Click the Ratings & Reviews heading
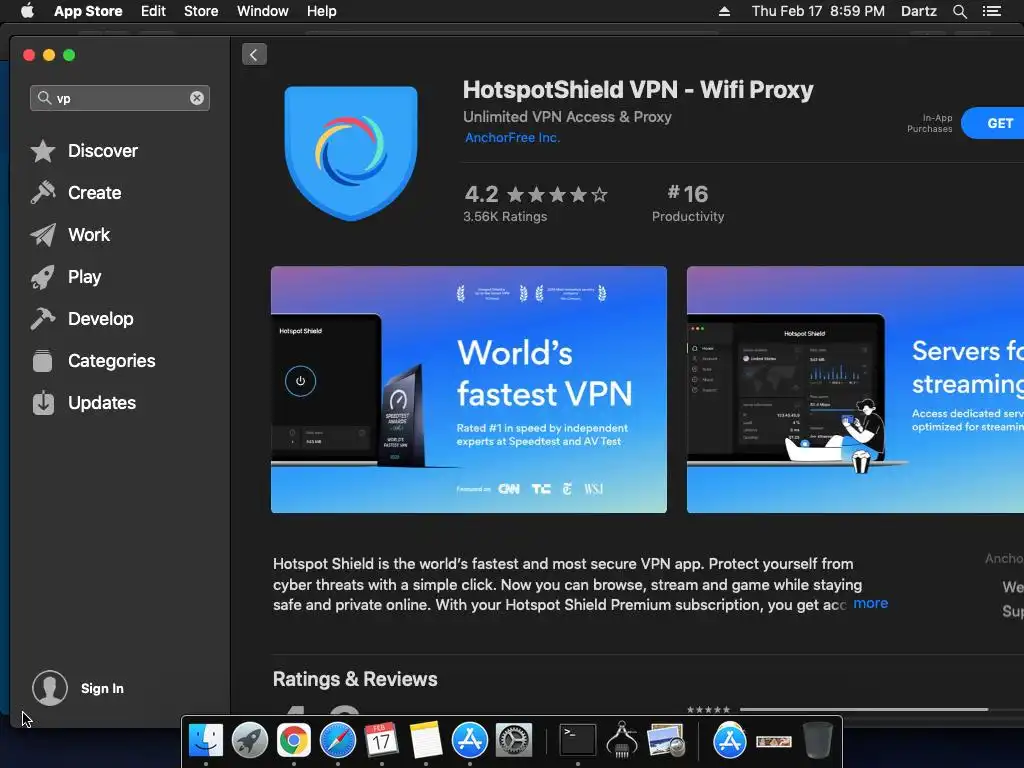The image size is (1024, 768). pyautogui.click(x=355, y=679)
